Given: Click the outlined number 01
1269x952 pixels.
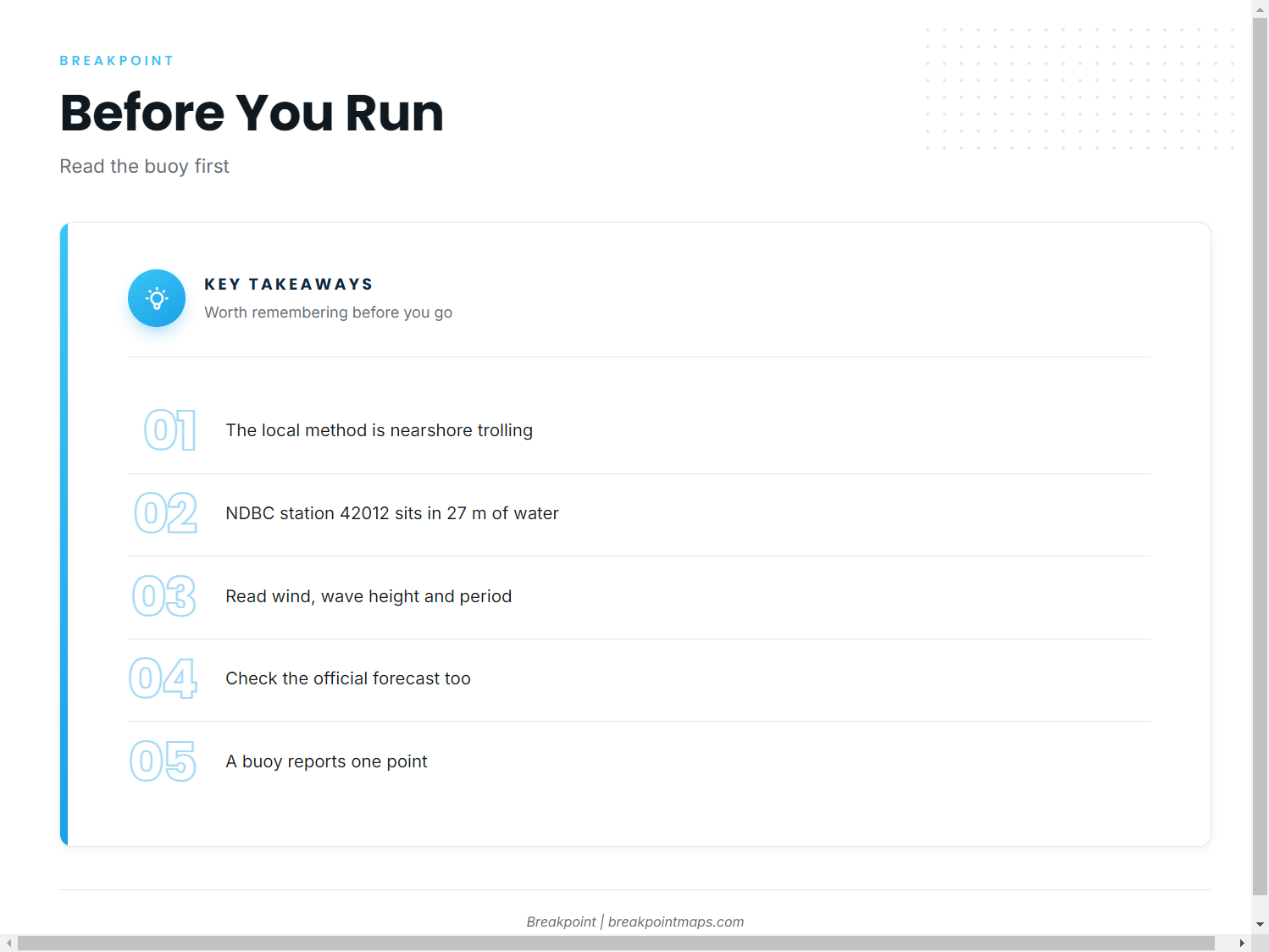Looking at the screenshot, I should 170,430.
